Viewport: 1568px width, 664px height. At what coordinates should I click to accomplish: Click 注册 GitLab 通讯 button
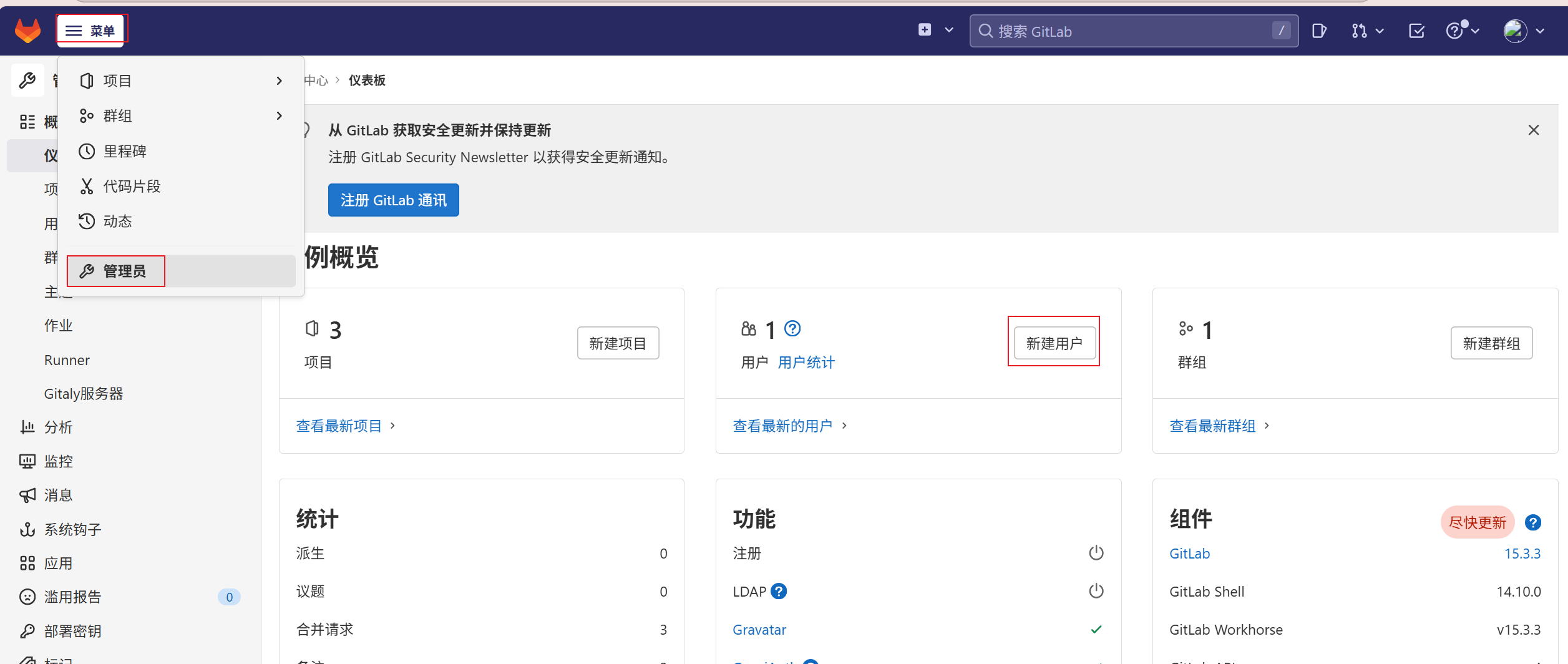coord(394,200)
